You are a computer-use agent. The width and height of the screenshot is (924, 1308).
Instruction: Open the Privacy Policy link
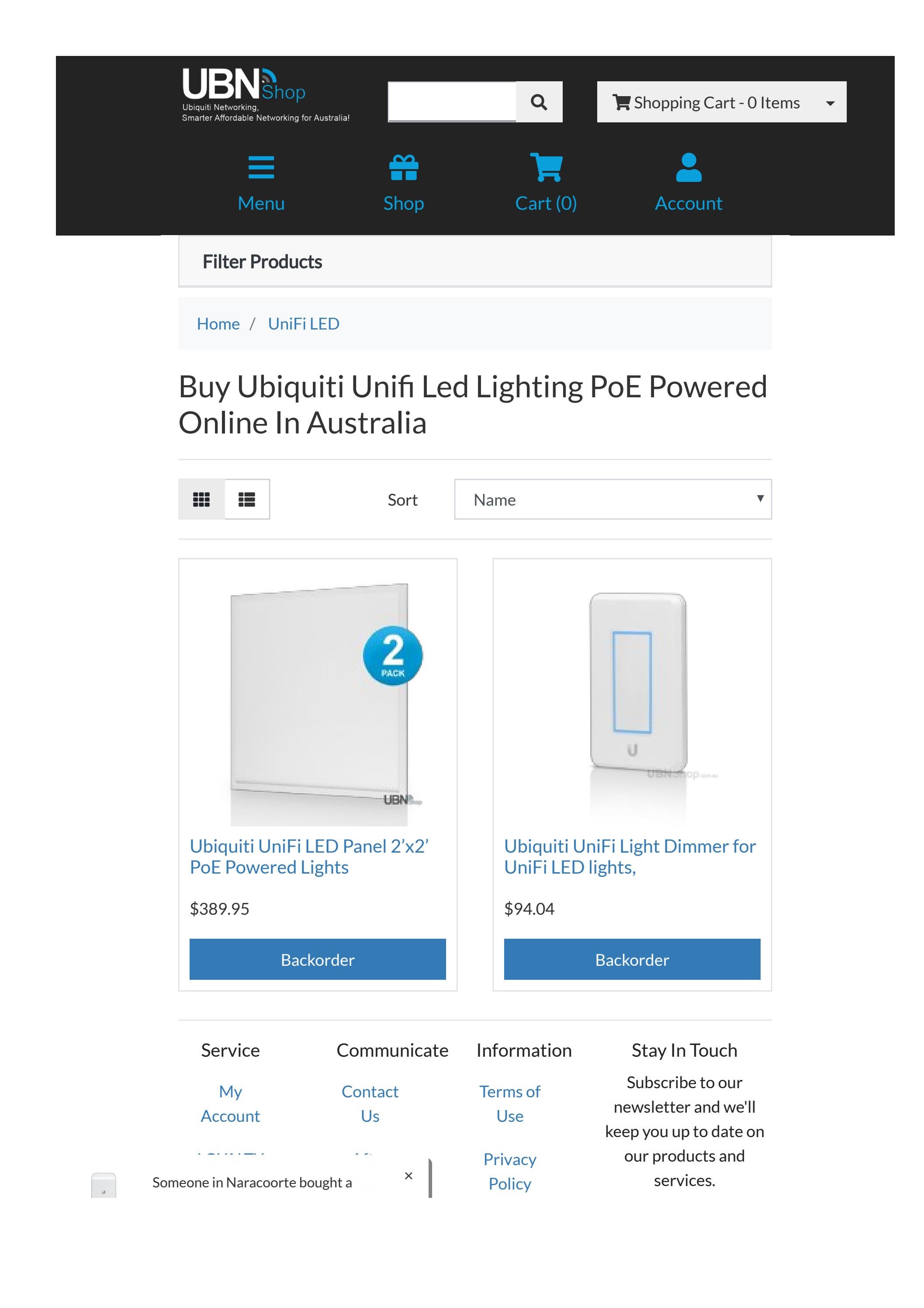pyautogui.click(x=510, y=1172)
